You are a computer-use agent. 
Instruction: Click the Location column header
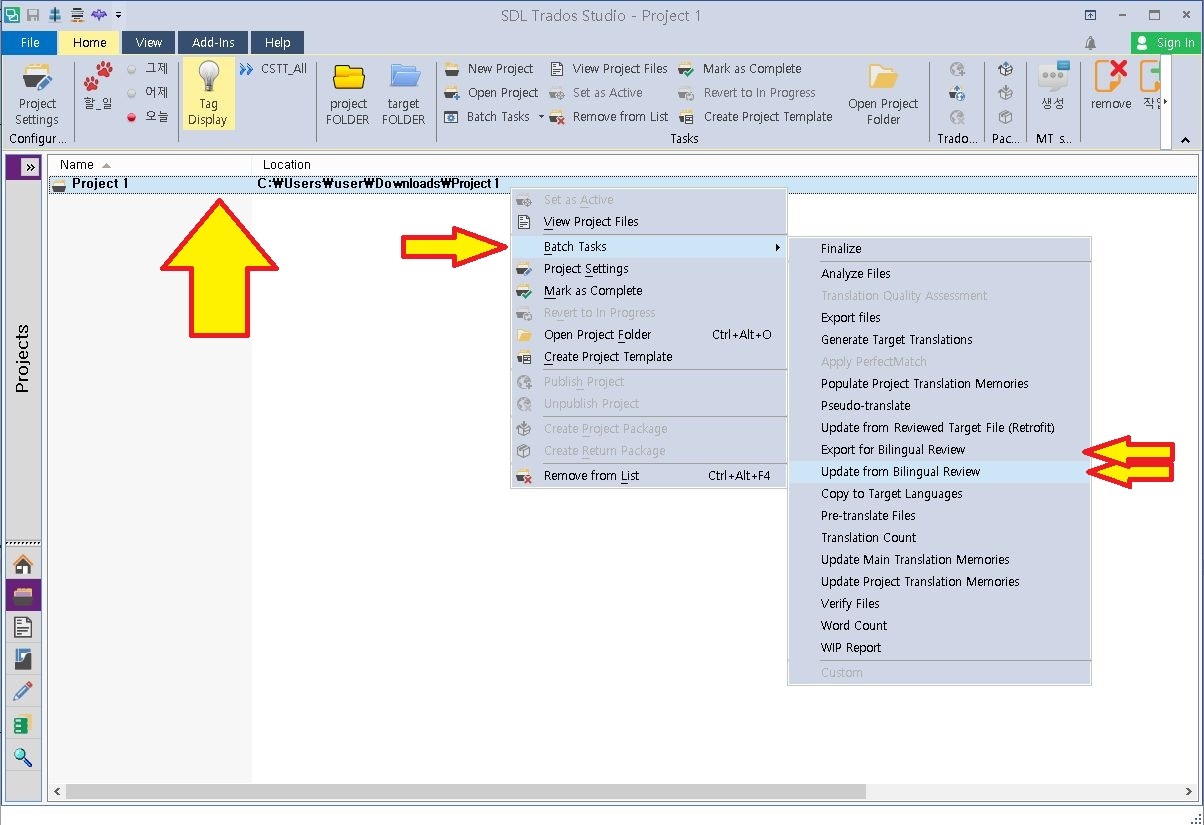287,164
